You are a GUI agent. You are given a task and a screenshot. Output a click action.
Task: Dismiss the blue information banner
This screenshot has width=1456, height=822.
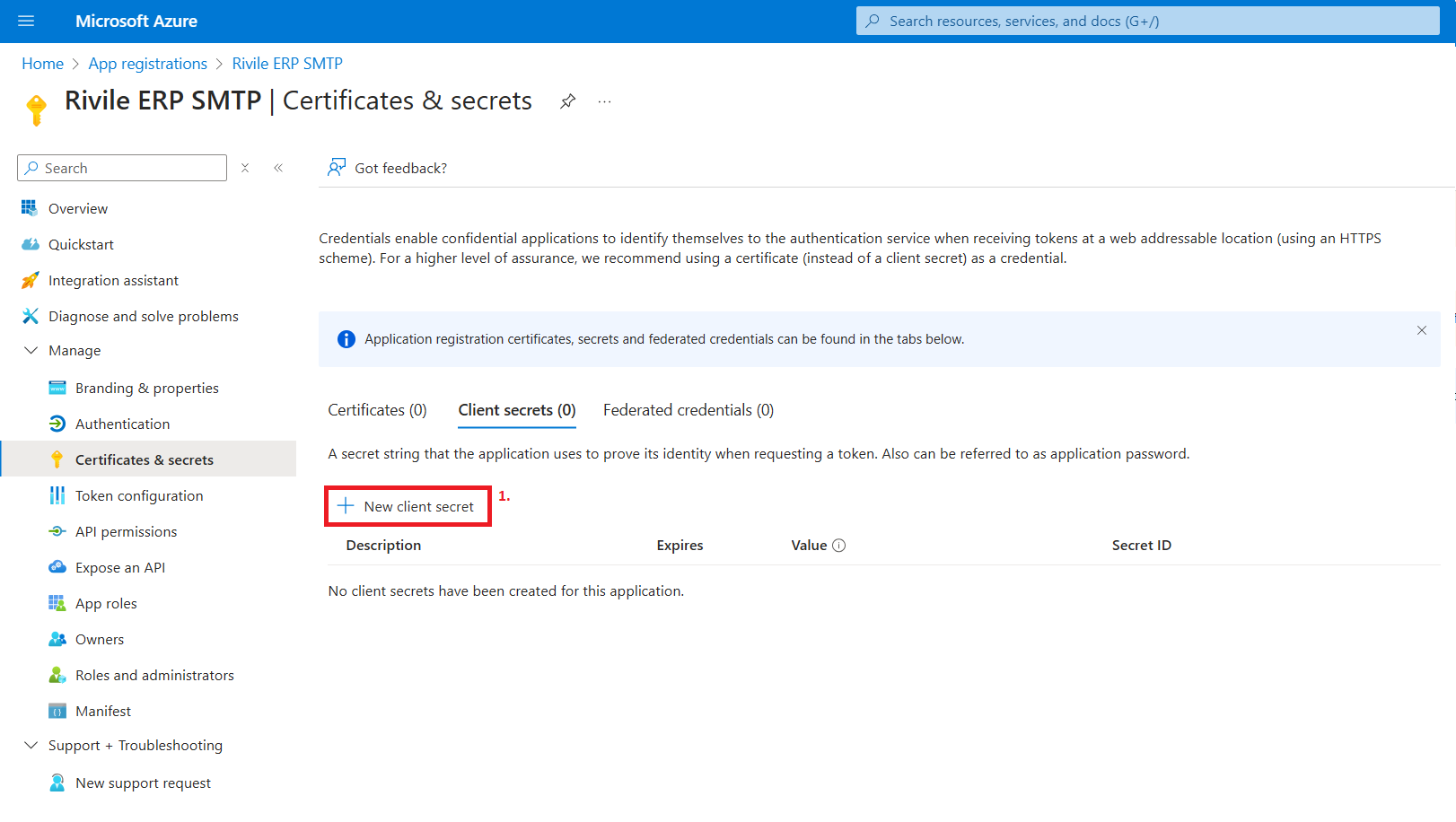1422,330
